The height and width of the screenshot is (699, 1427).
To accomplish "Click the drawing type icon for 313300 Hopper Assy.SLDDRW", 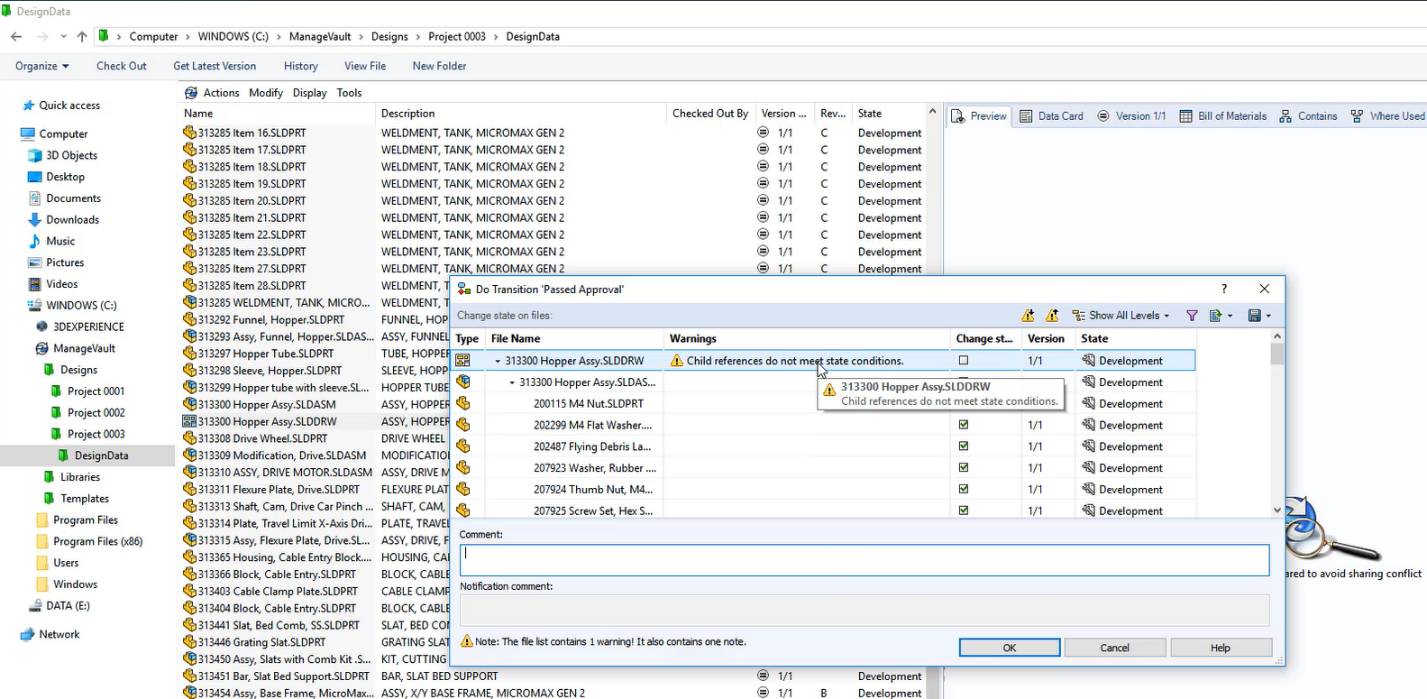I will [x=463, y=360].
